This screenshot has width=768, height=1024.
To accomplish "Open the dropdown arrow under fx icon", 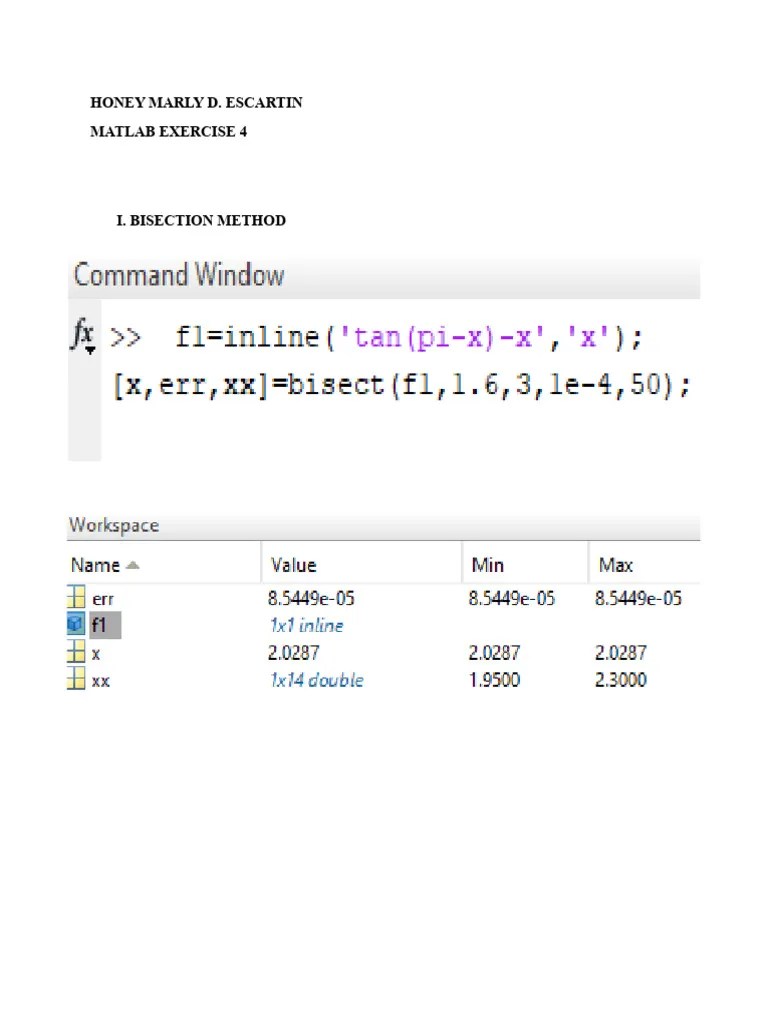I will (x=90, y=351).
